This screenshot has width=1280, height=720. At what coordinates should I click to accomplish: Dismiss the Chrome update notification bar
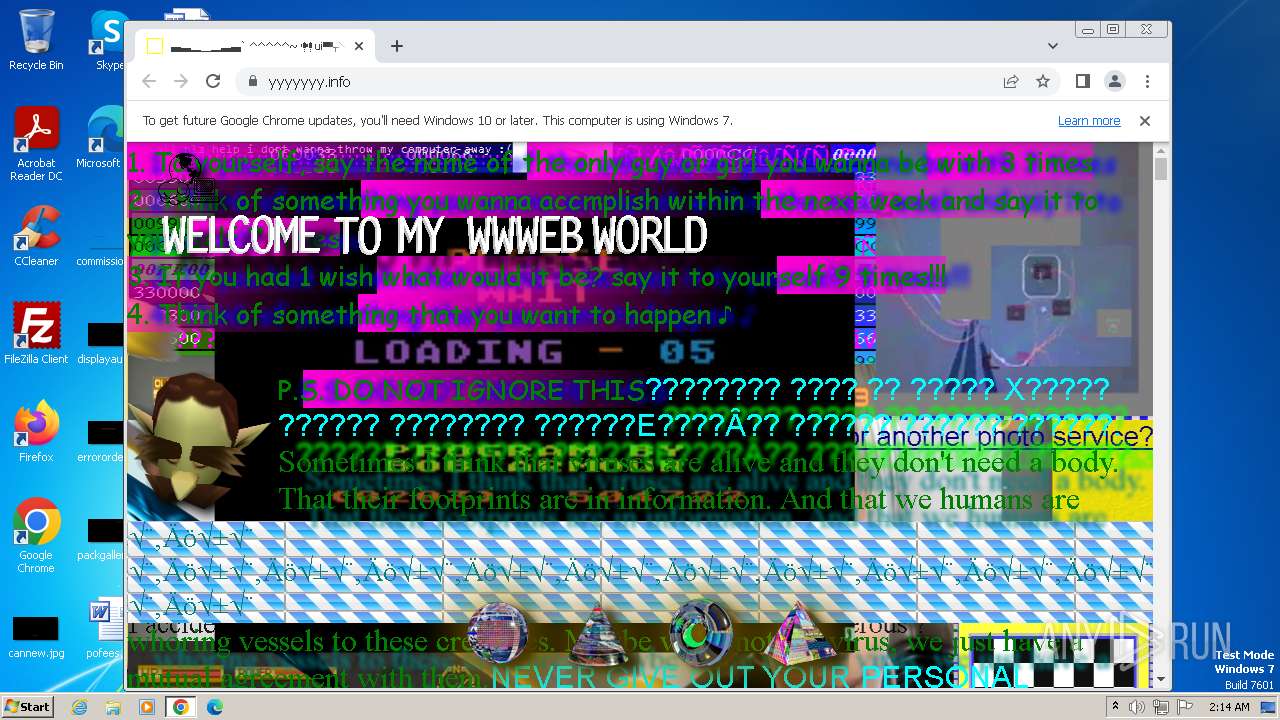pyautogui.click(x=1145, y=121)
